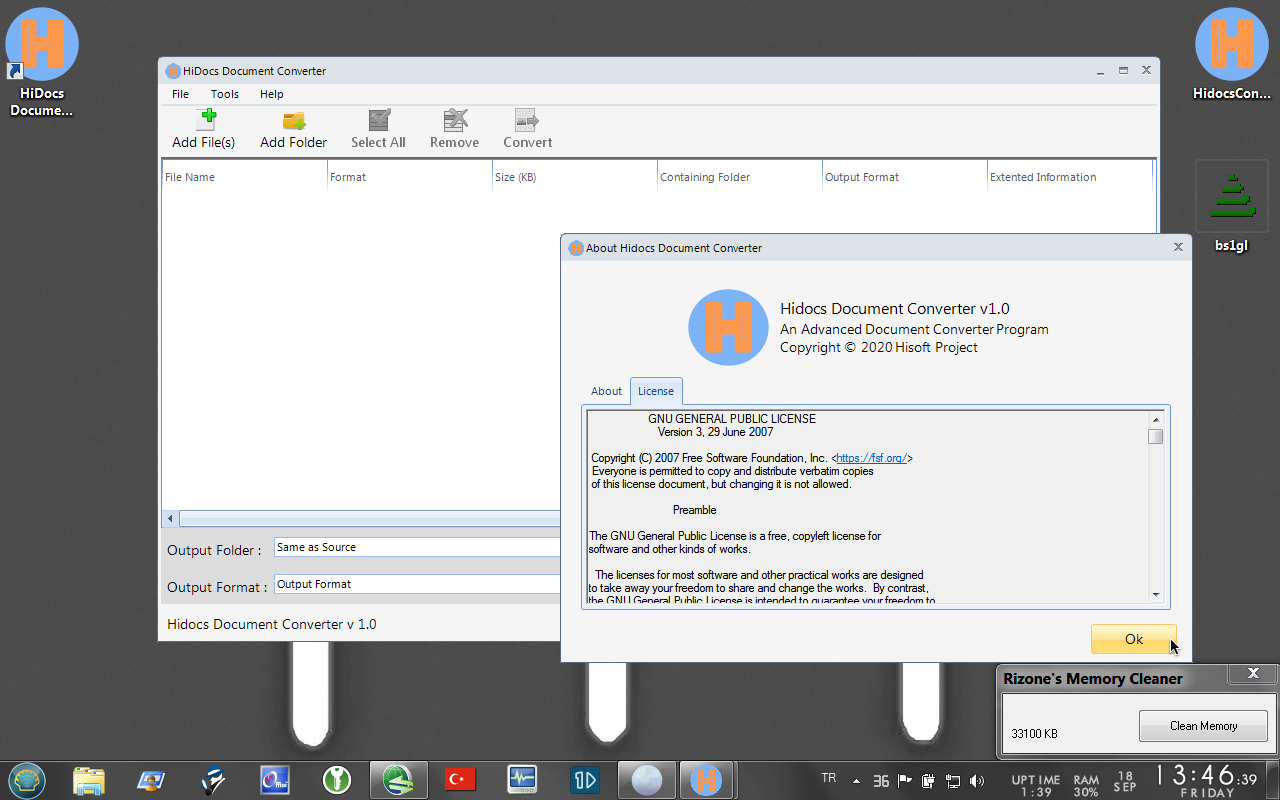Click the volume speaker tray icon
1280x800 pixels.
click(x=977, y=781)
